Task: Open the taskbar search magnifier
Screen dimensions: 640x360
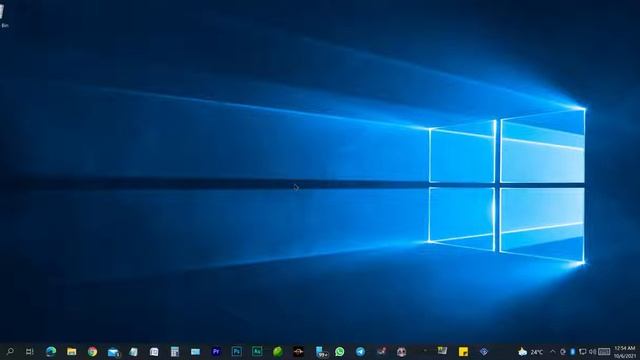Action: [x=10, y=351]
